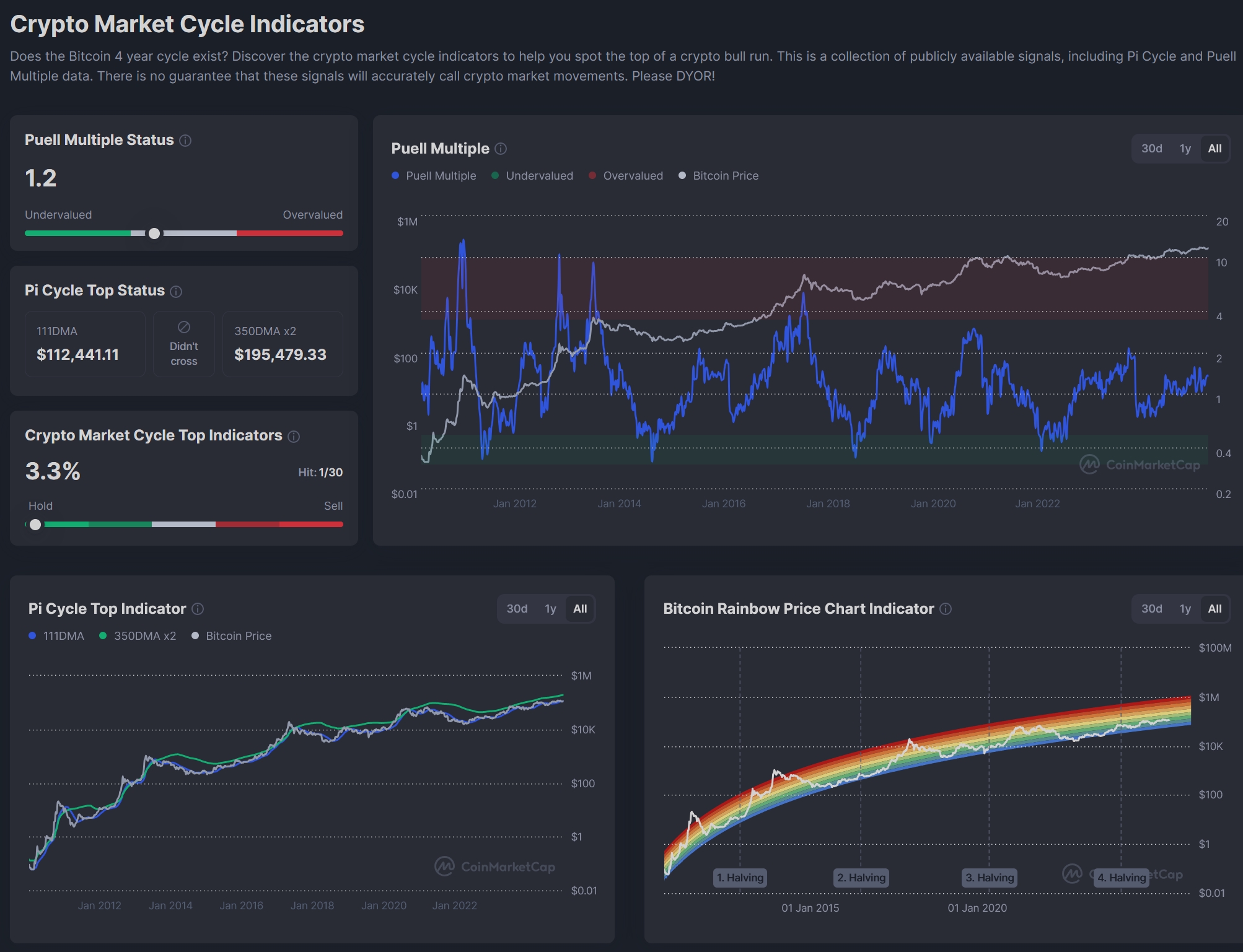Open info icon for Bitcoin Rainbow Price Chart Indicator
This screenshot has width=1243, height=952.
tap(946, 609)
